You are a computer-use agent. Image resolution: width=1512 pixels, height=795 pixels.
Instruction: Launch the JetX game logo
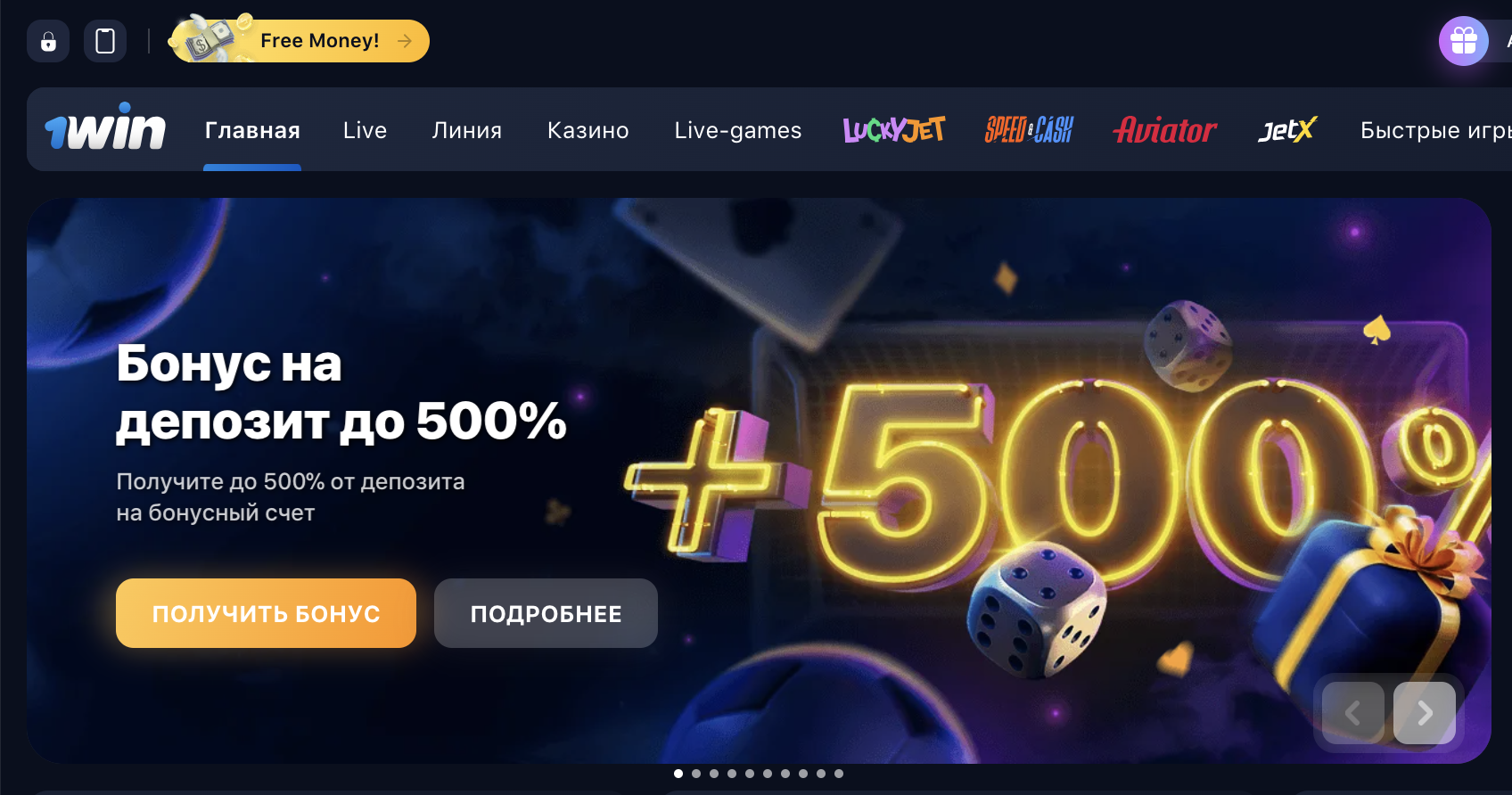click(1287, 130)
